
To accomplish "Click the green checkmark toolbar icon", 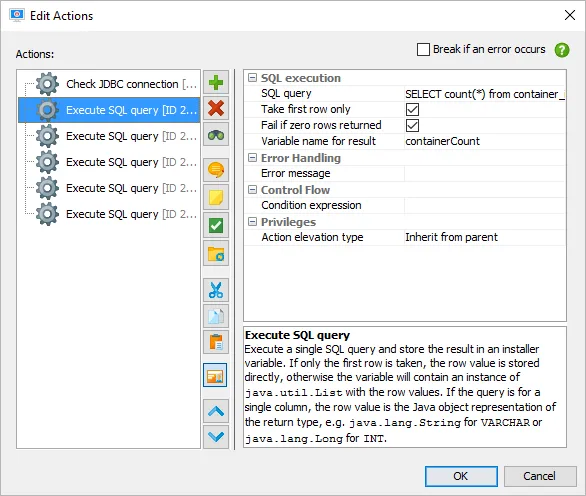I will click(216, 225).
